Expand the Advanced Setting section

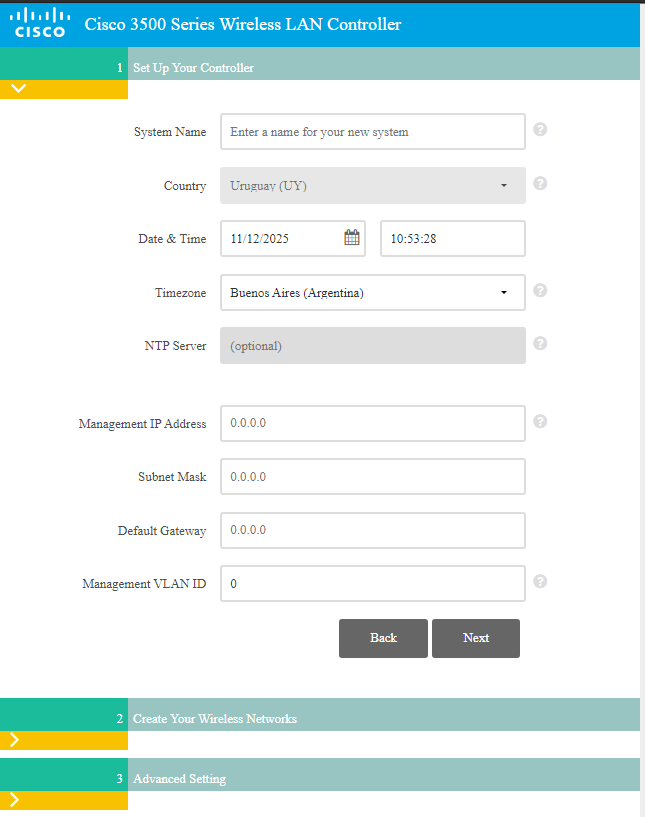click(x=14, y=800)
